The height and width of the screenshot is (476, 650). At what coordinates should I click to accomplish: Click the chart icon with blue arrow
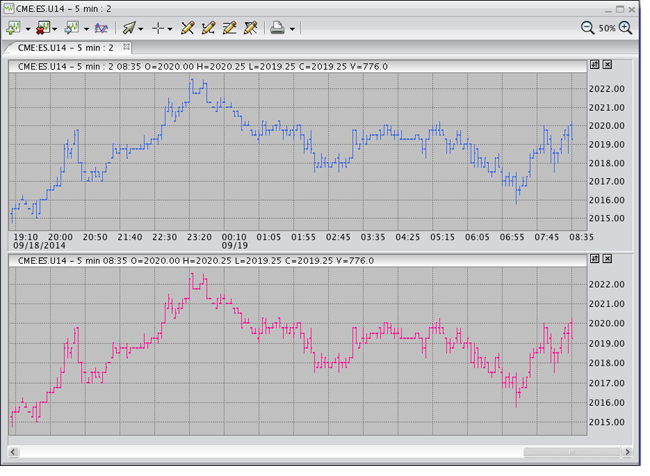[x=72, y=28]
